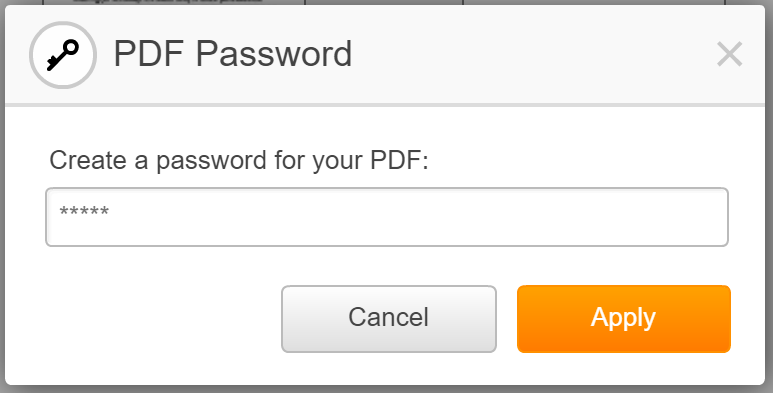Screen dimensions: 773x393
Task: Dismiss the dialog using the gray X icon
Action: coord(729,54)
